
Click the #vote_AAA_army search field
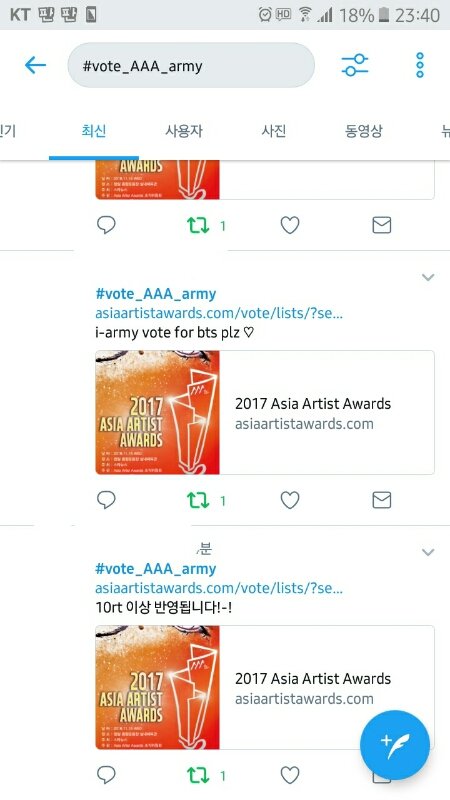tap(191, 65)
